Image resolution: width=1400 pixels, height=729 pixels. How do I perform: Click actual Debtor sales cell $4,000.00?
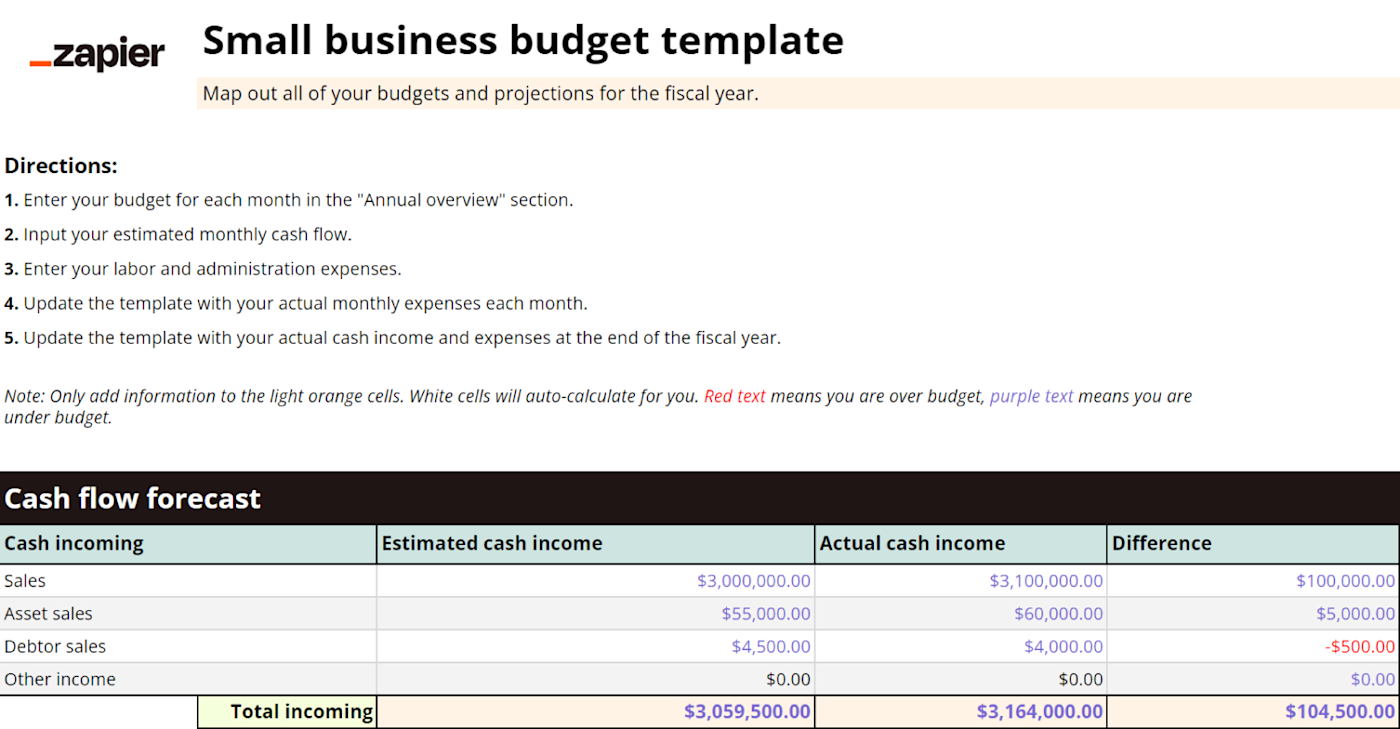(961, 647)
